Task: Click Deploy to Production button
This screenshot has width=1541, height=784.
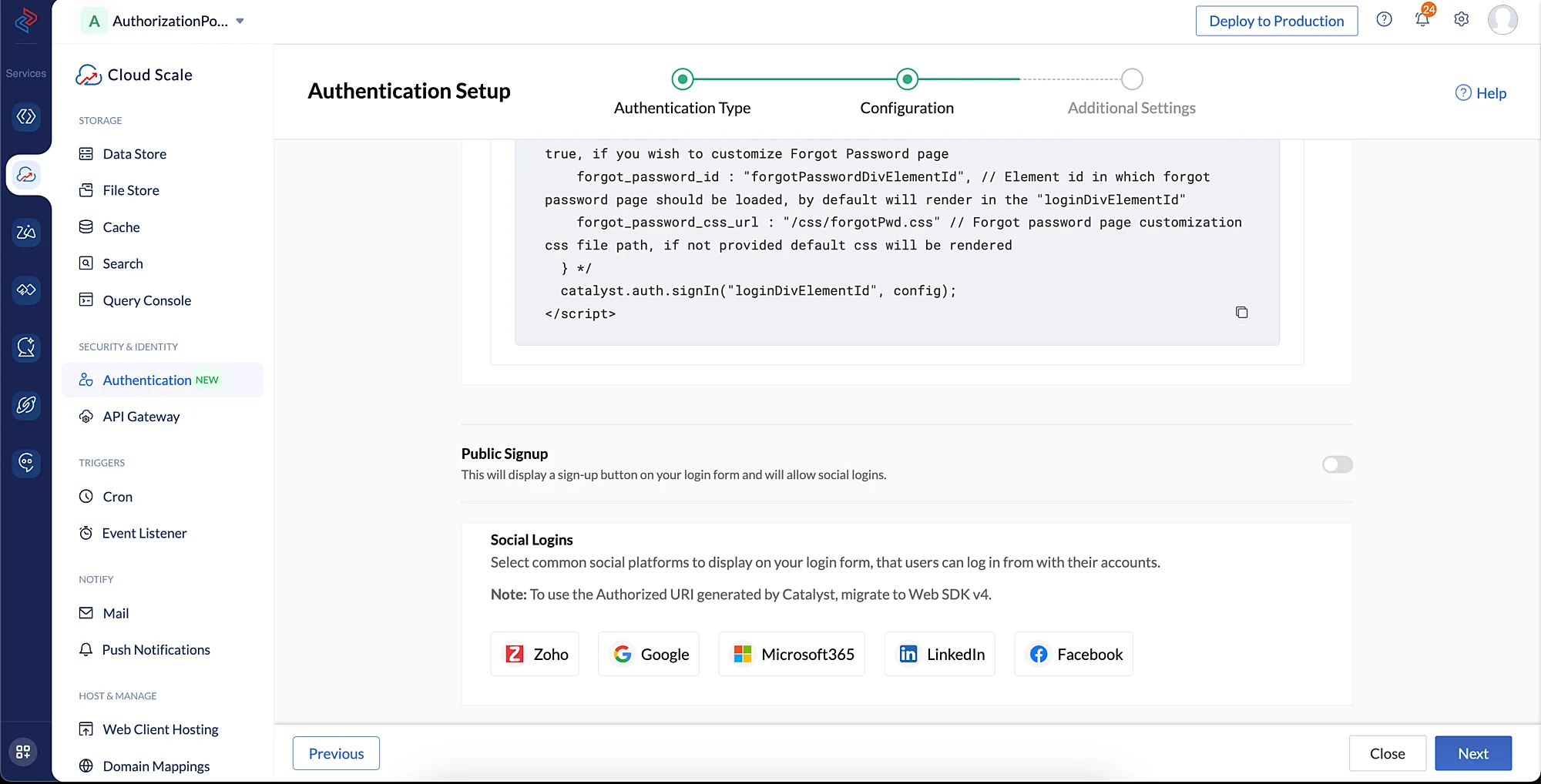Action: (1276, 21)
